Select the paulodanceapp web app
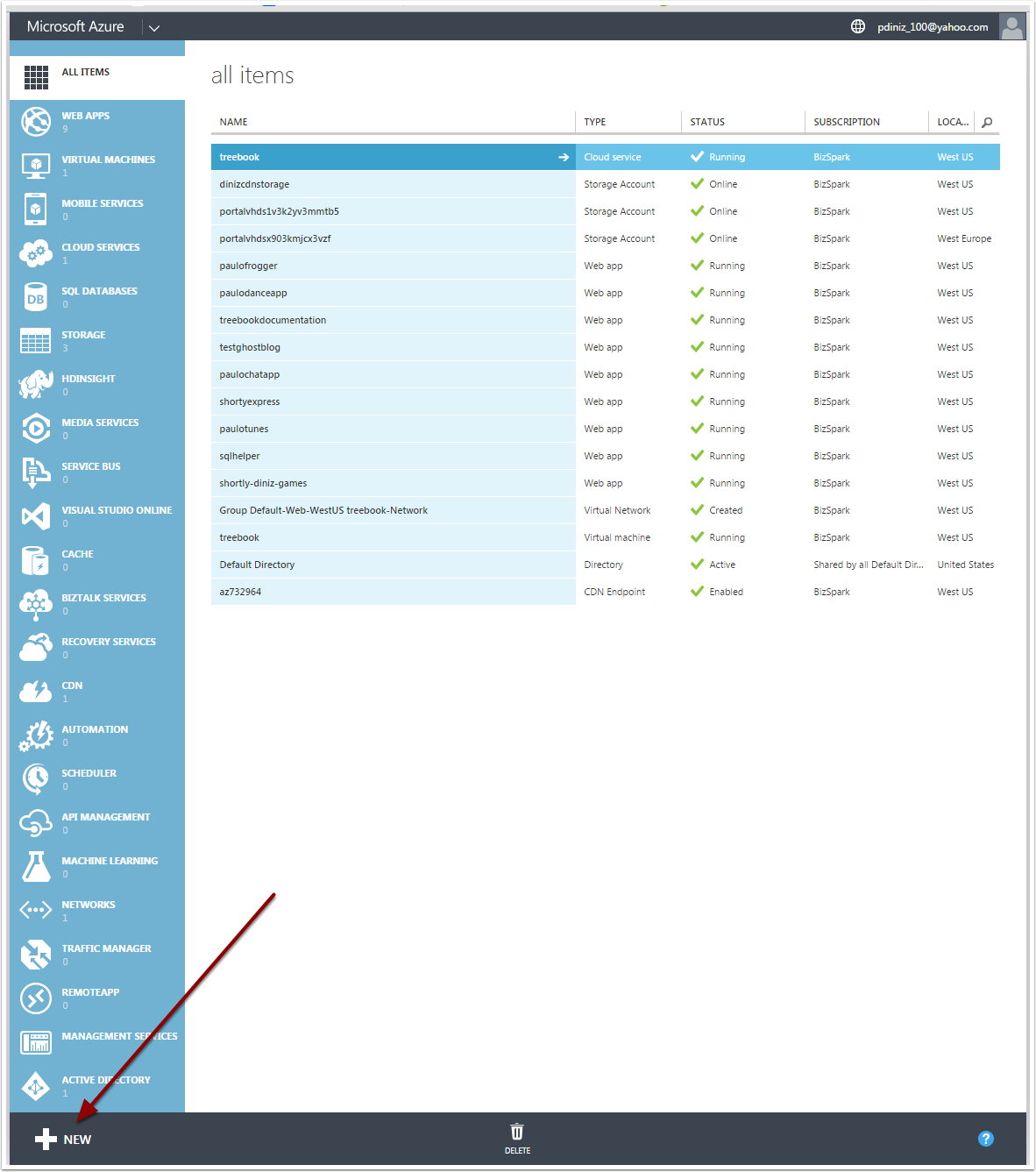Viewport: 1036px width, 1172px height. coord(606,293)
